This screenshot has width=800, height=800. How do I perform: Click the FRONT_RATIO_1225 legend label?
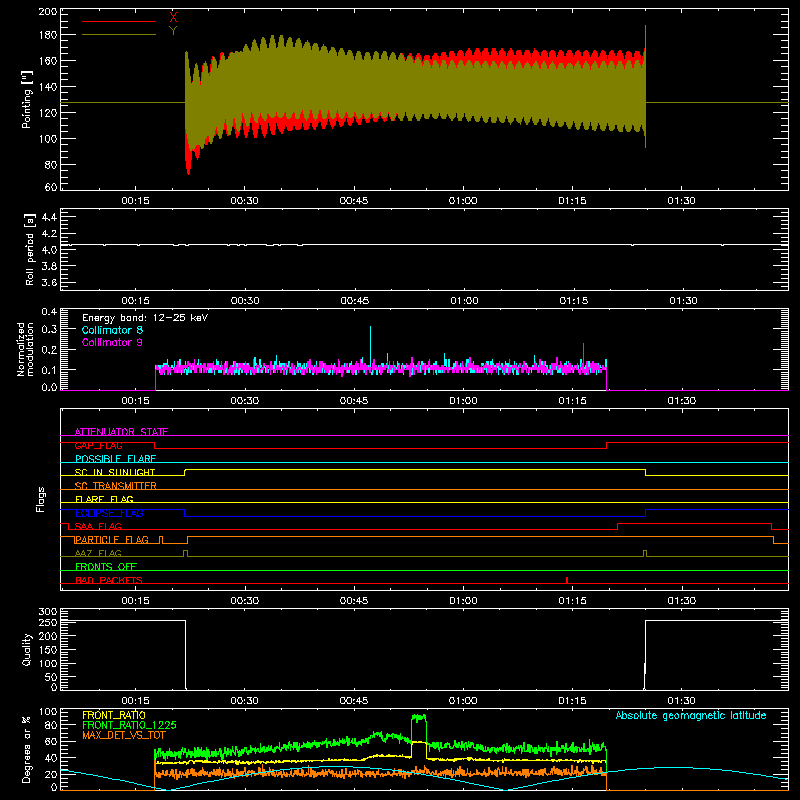(x=129, y=725)
